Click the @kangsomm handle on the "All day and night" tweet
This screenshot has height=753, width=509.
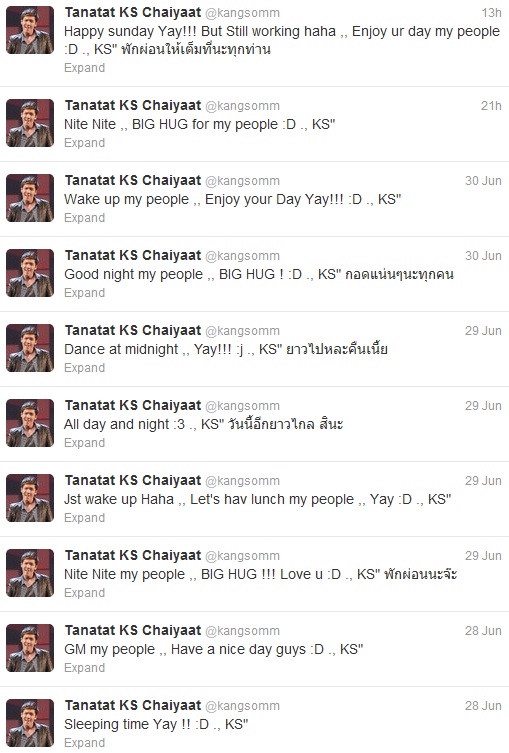coord(242,406)
